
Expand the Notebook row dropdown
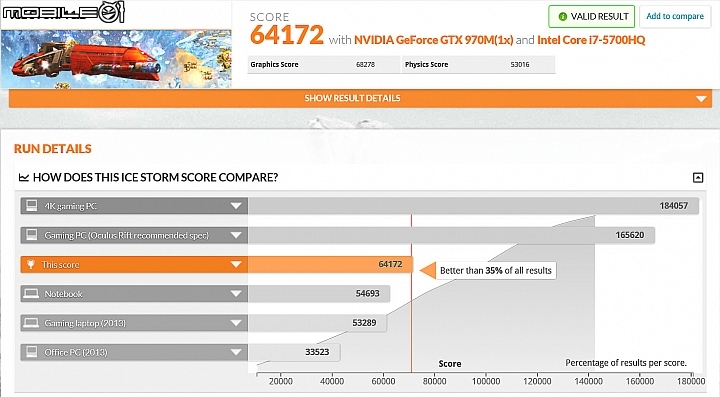[236, 294]
